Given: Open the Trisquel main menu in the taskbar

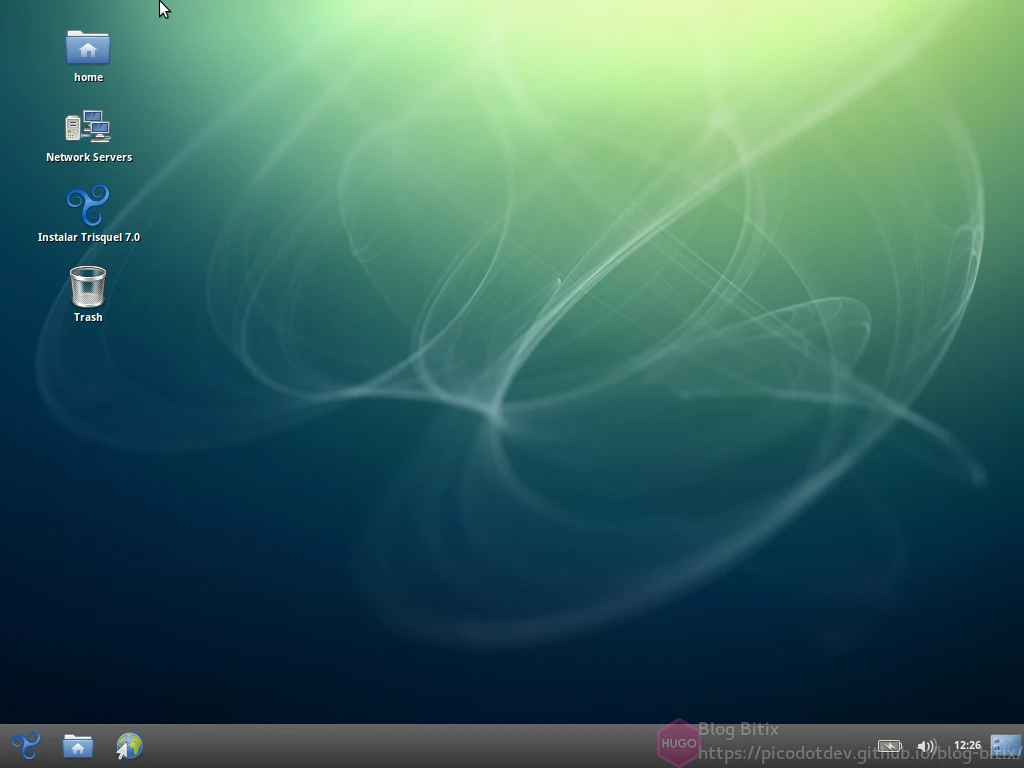Looking at the screenshot, I should coord(25,746).
